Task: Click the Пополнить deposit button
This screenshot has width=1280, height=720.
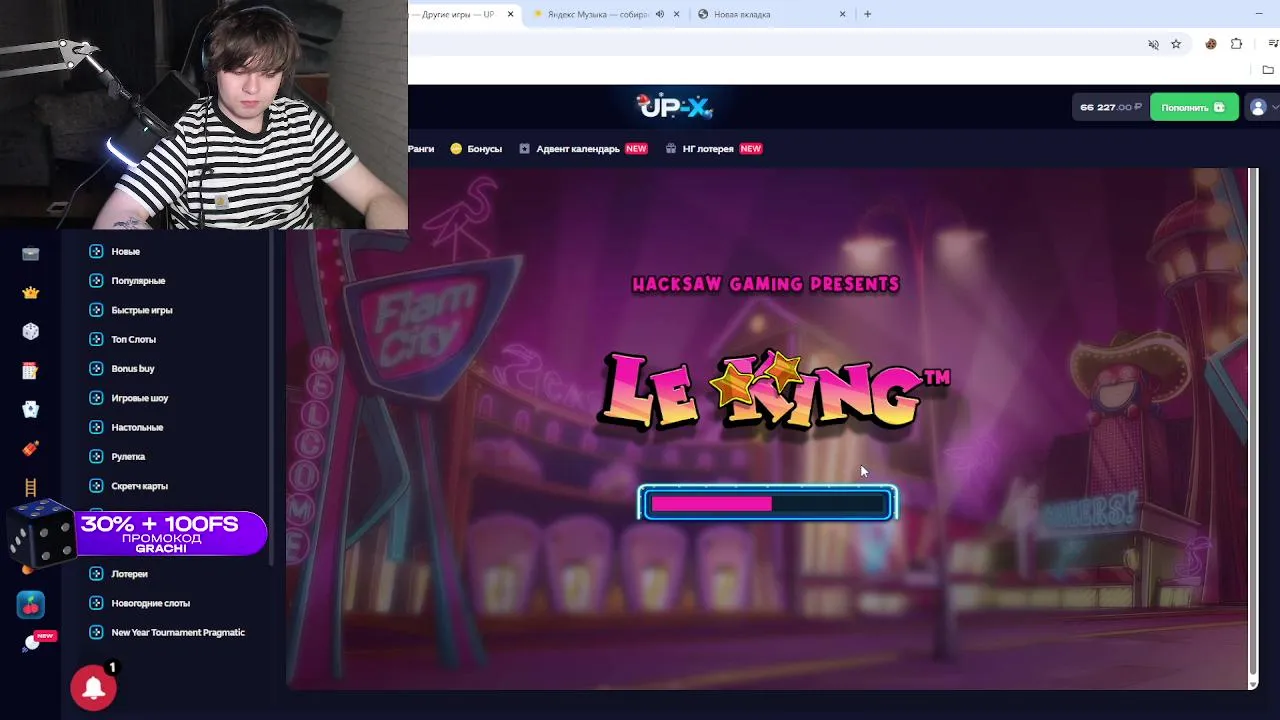Action: (1194, 107)
